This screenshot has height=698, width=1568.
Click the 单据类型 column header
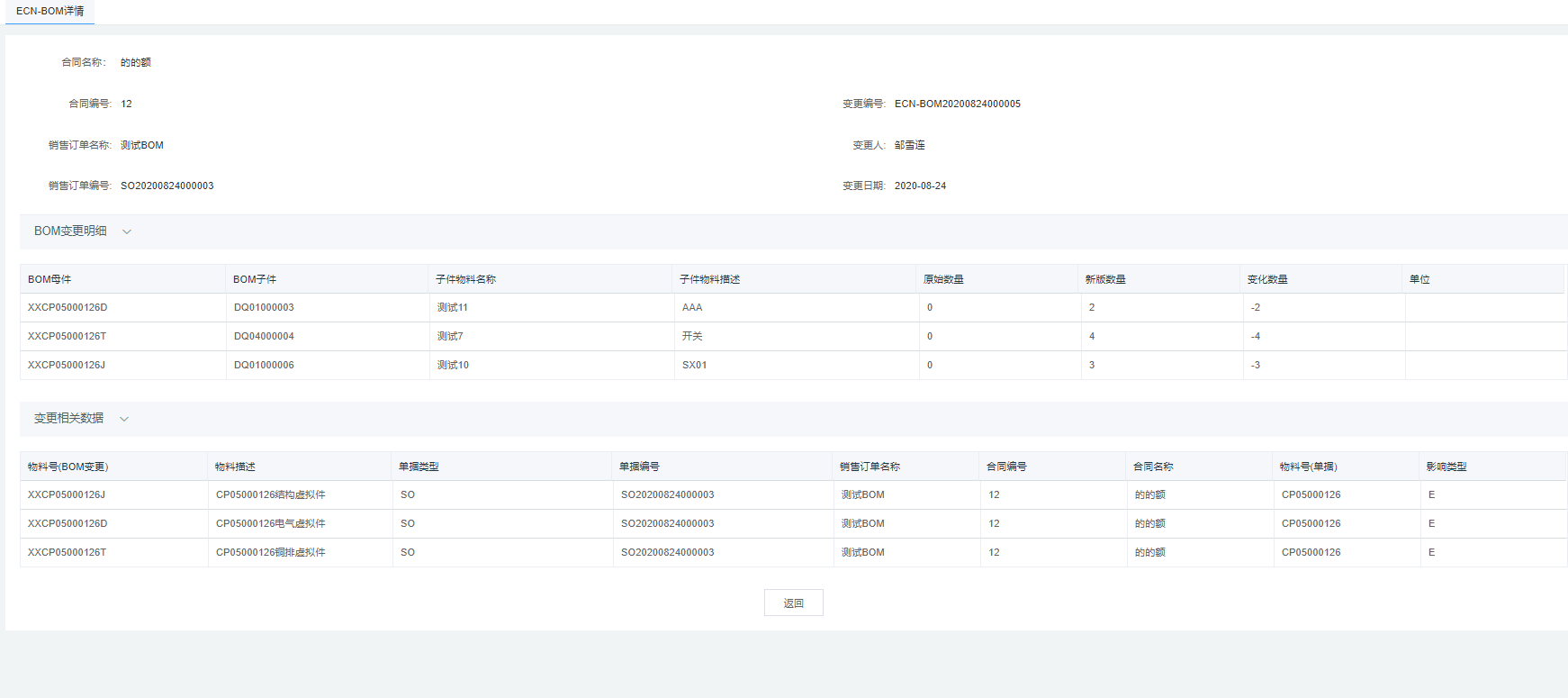(419, 467)
